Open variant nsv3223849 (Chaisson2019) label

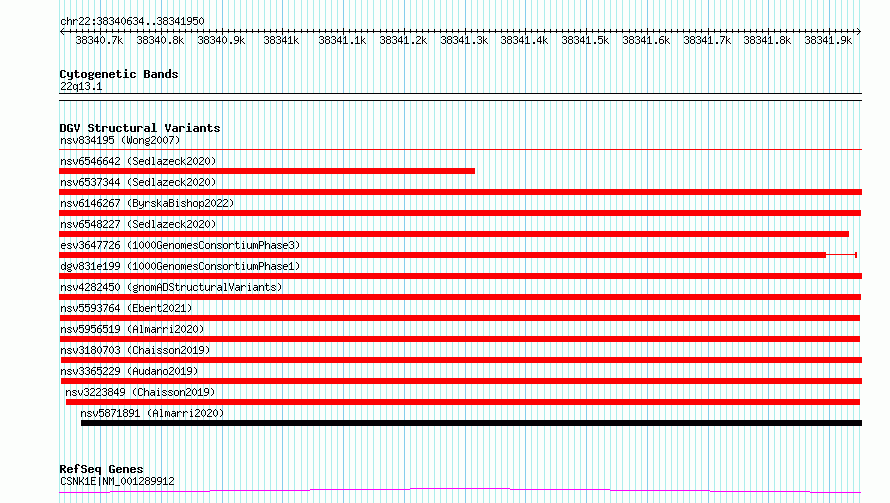tap(140, 392)
